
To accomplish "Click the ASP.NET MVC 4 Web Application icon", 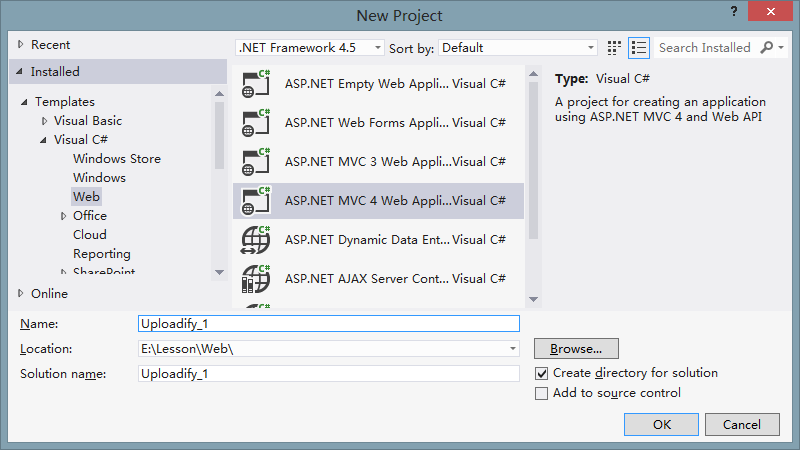I will [x=256, y=201].
